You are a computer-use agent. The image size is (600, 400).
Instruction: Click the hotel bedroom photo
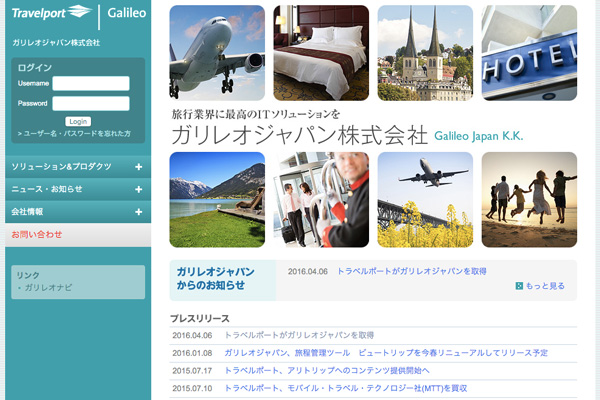click(x=321, y=53)
